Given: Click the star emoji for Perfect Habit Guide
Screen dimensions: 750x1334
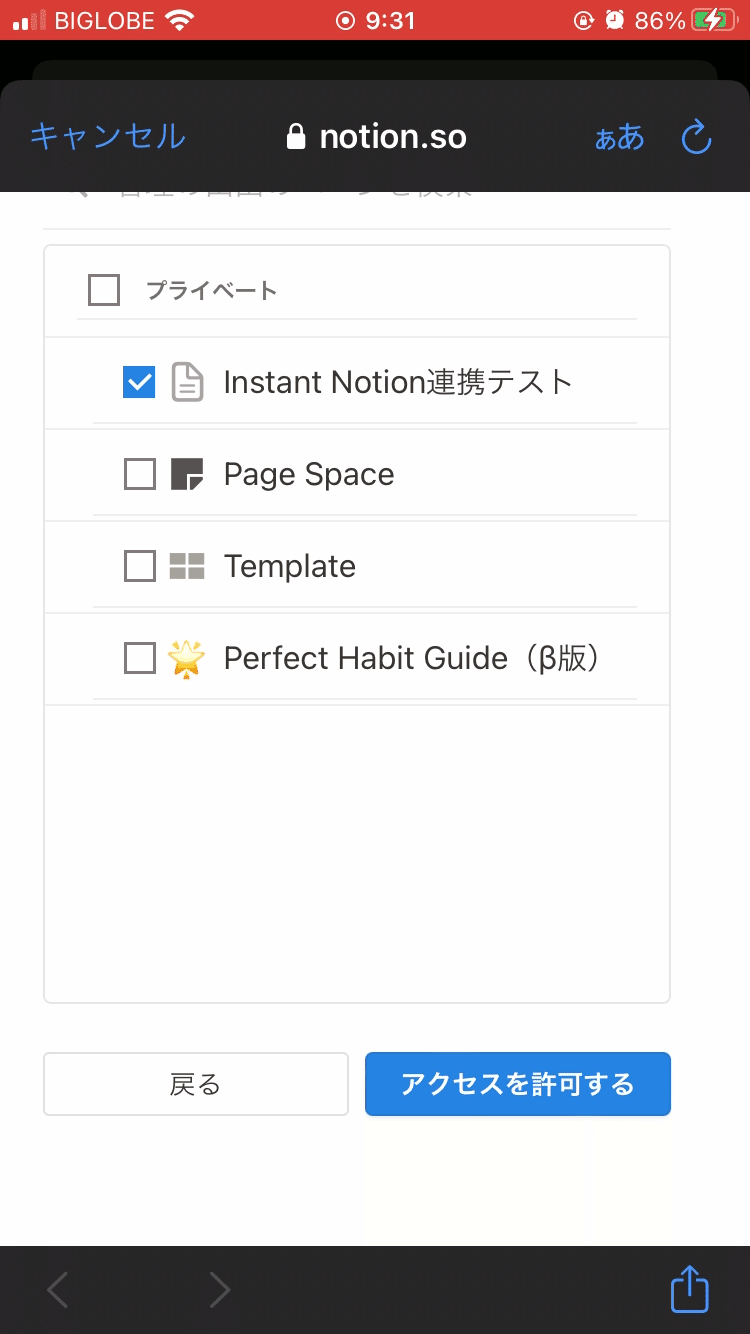Looking at the screenshot, I should 187,658.
